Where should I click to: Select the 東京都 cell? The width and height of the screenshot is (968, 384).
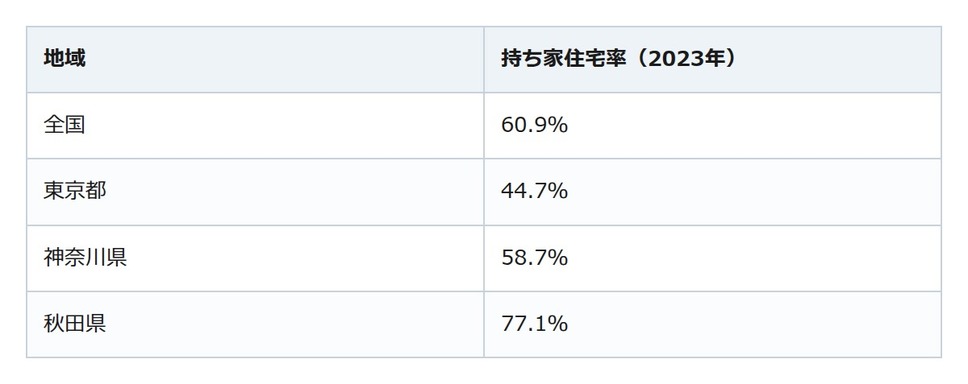coord(255,192)
